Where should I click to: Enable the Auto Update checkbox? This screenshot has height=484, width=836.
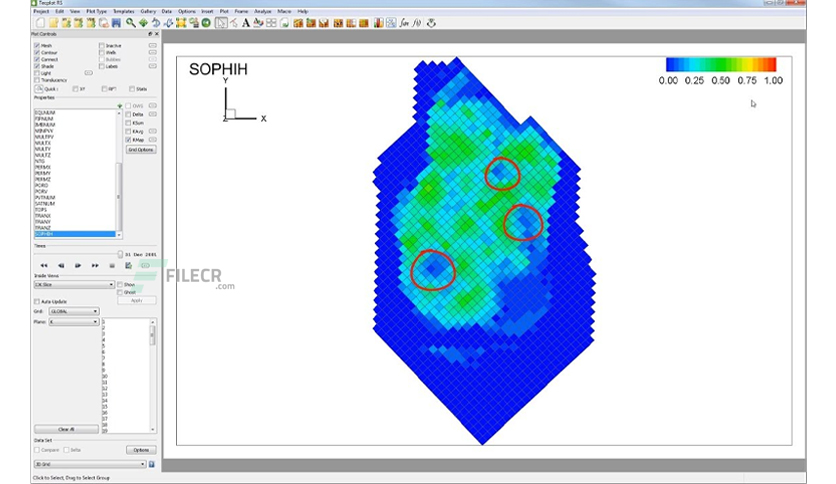[37, 302]
